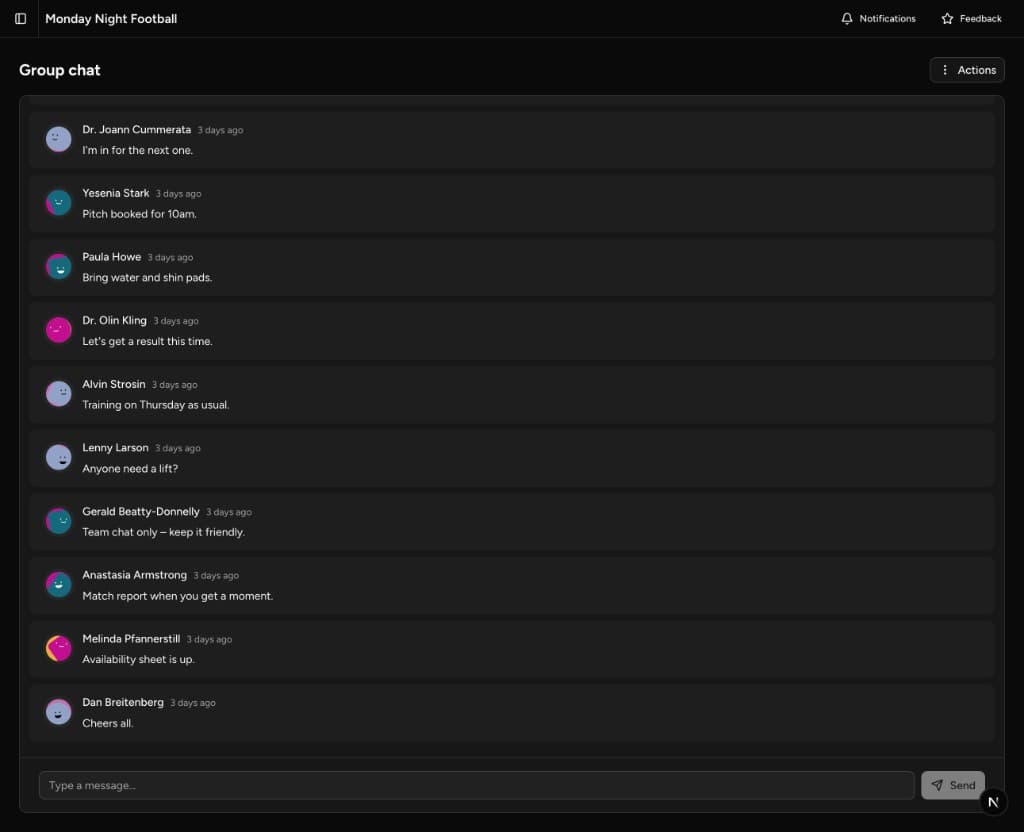Click the Monday Night Football title

tap(111, 18)
